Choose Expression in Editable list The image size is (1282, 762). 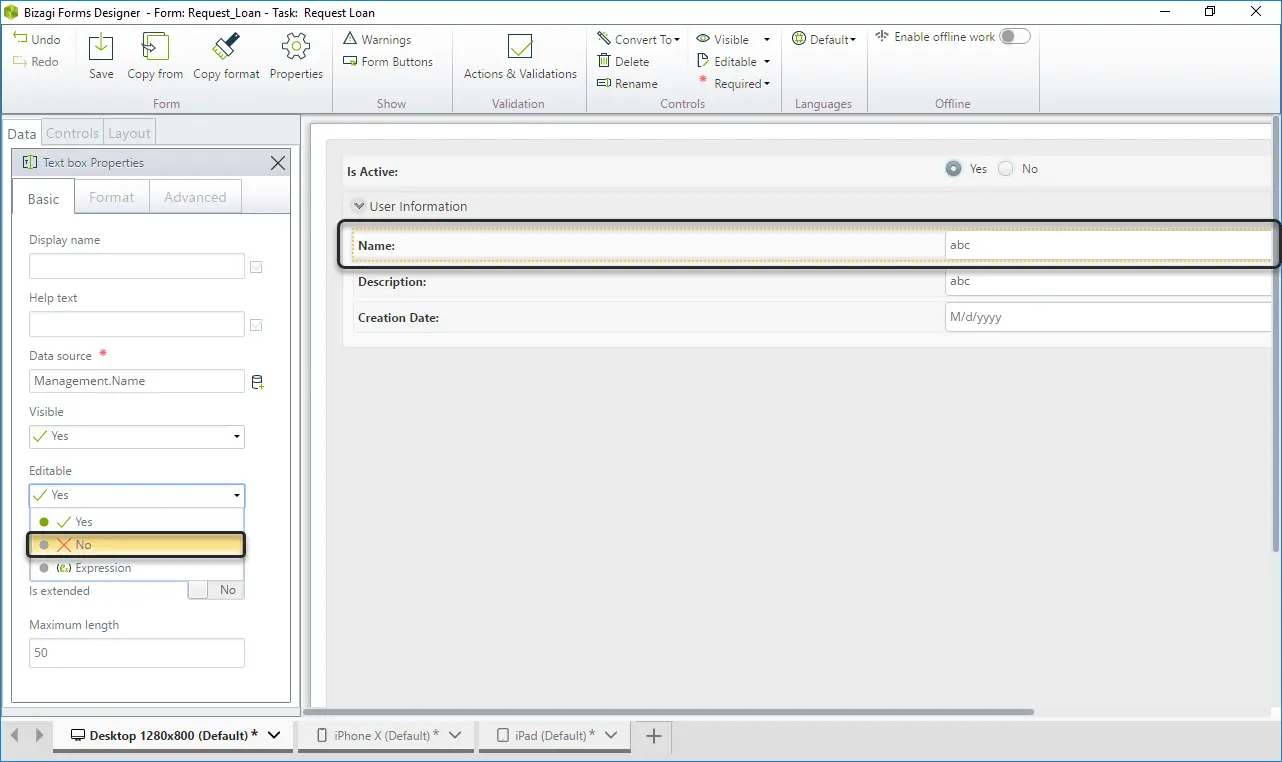[x=137, y=568]
